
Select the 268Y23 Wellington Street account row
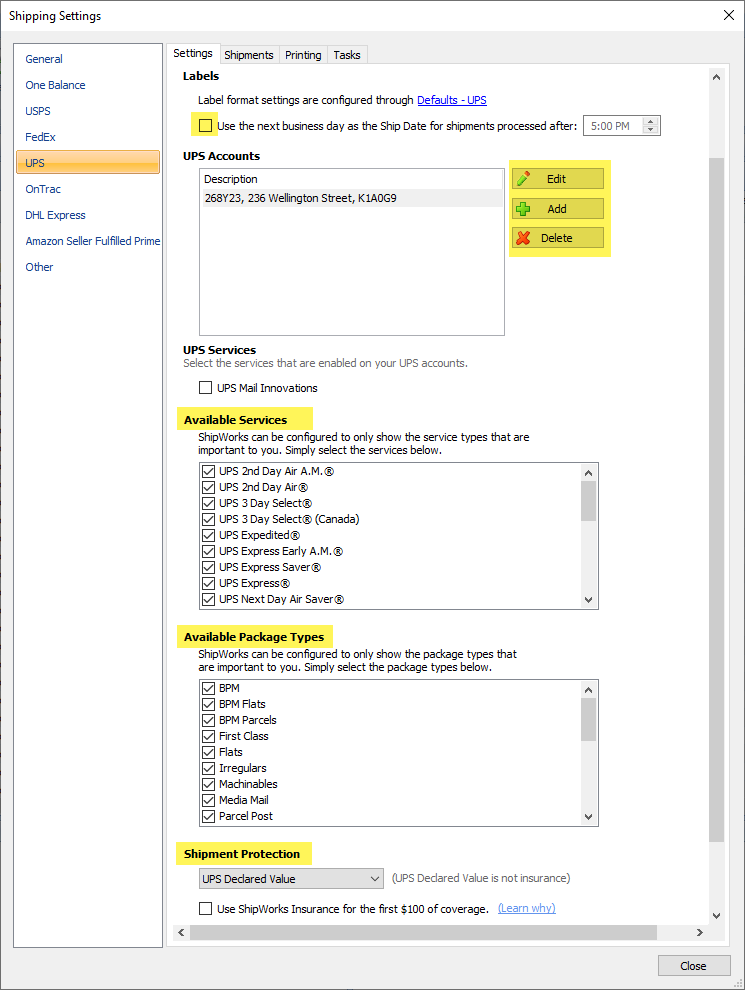(351, 198)
